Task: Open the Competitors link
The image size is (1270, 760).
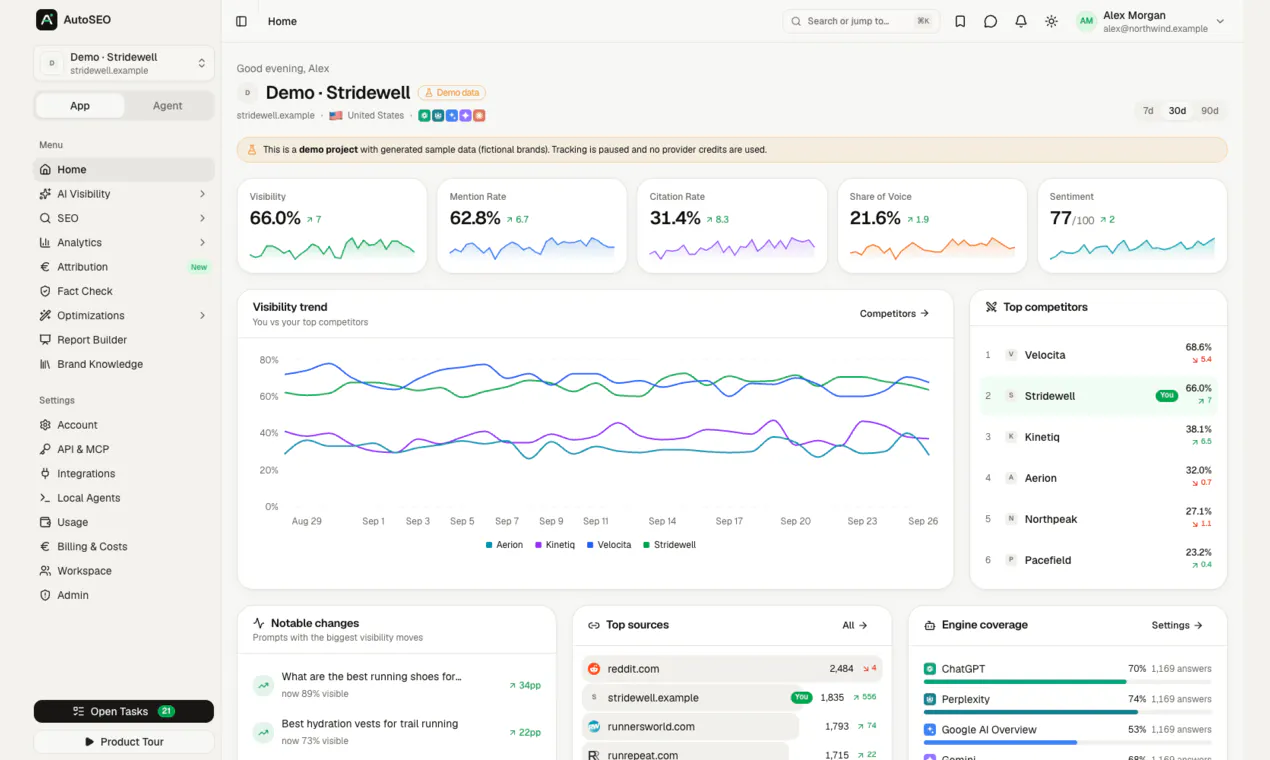Action: point(894,313)
